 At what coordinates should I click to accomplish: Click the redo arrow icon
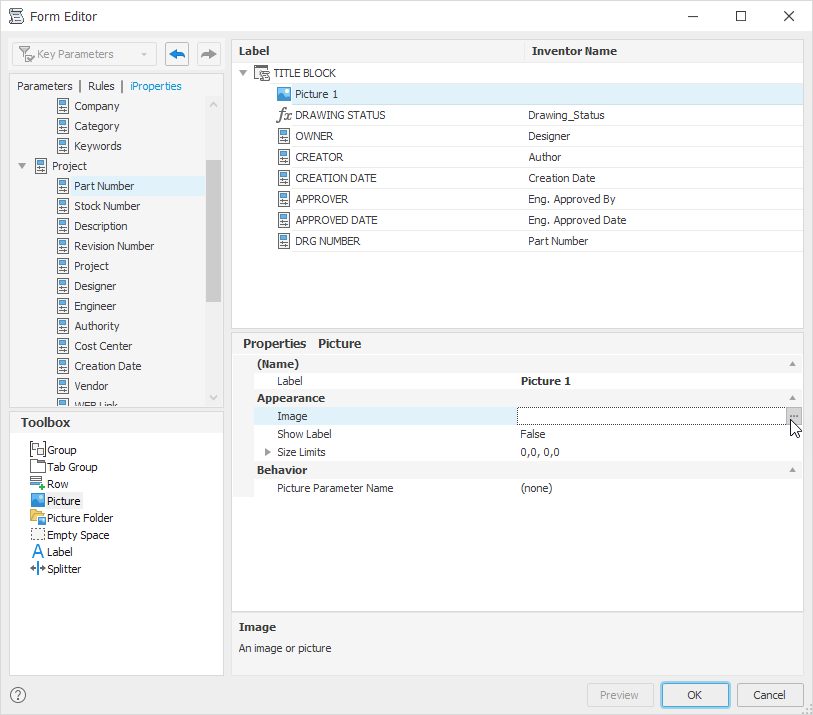point(208,54)
